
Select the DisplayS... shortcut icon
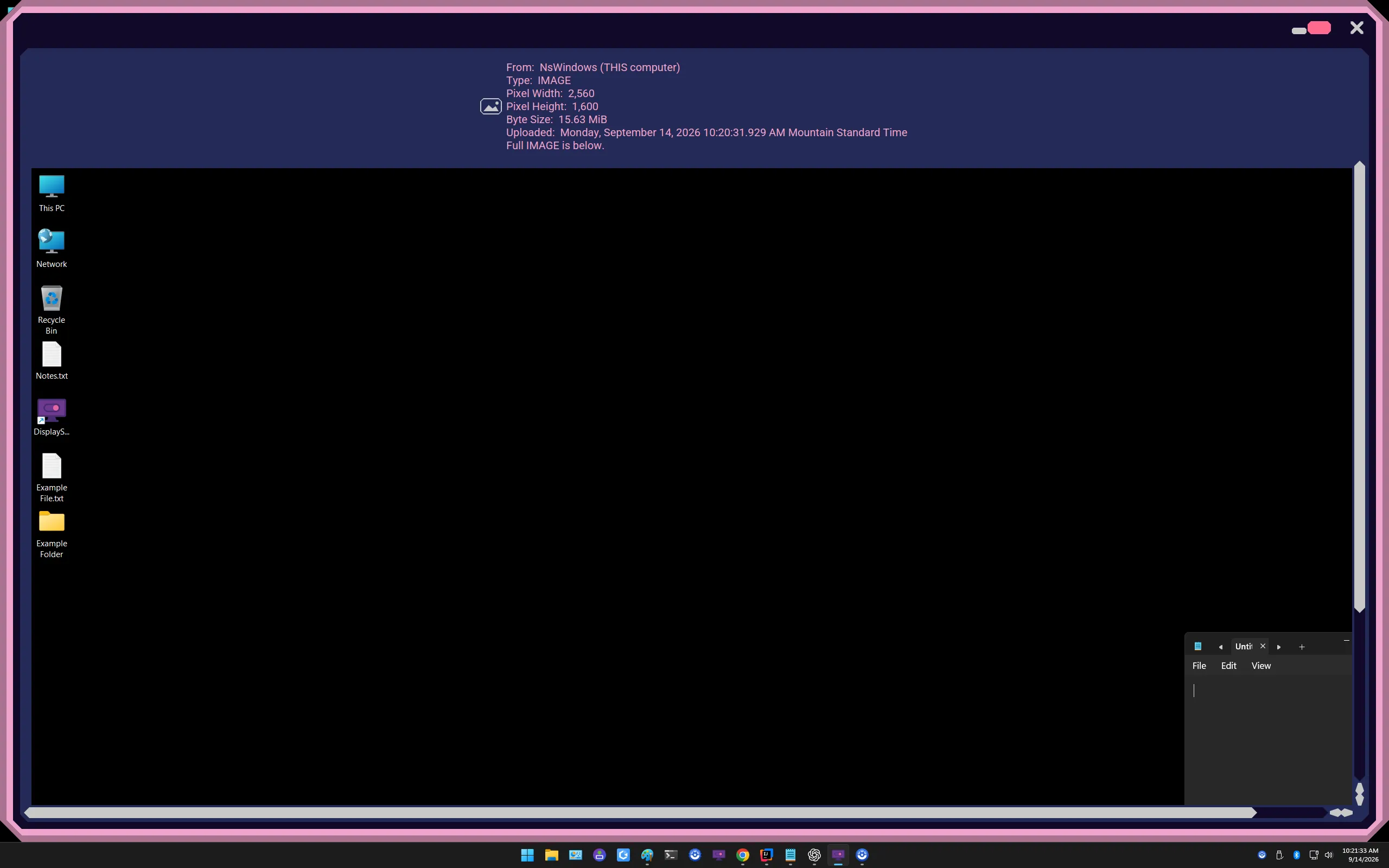pos(52,417)
